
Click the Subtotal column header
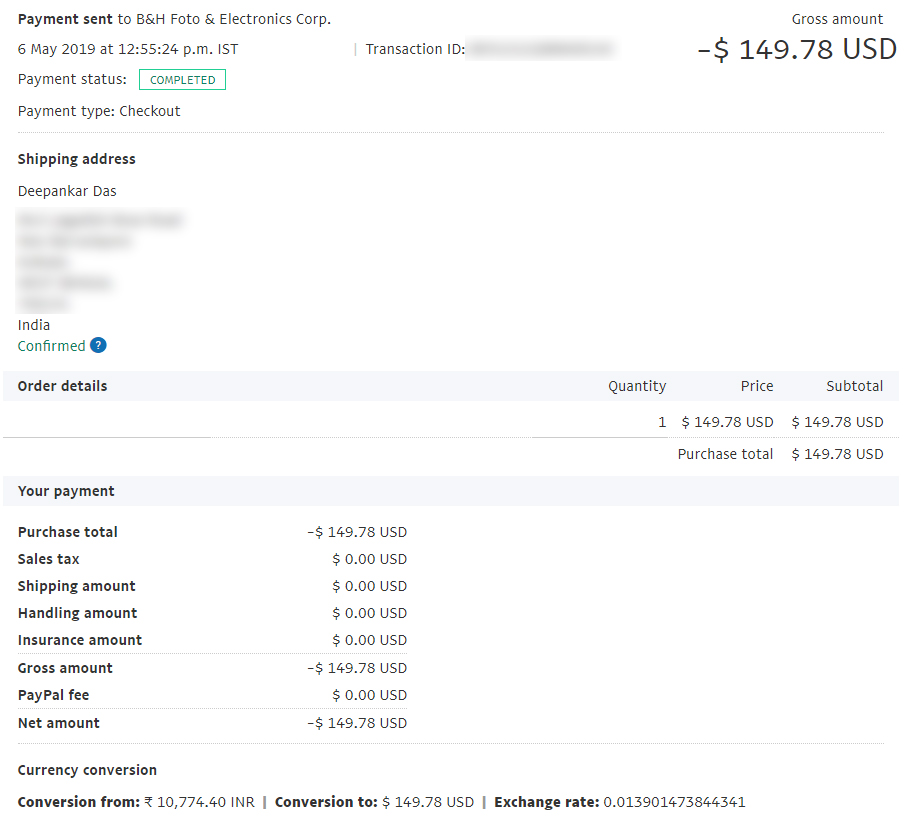[854, 386]
